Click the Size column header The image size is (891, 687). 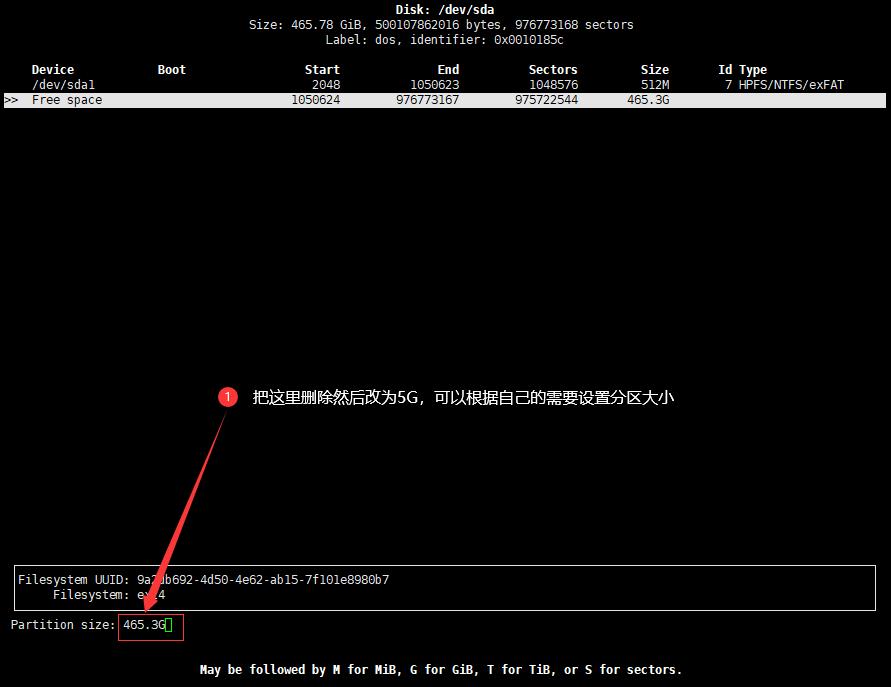point(655,69)
